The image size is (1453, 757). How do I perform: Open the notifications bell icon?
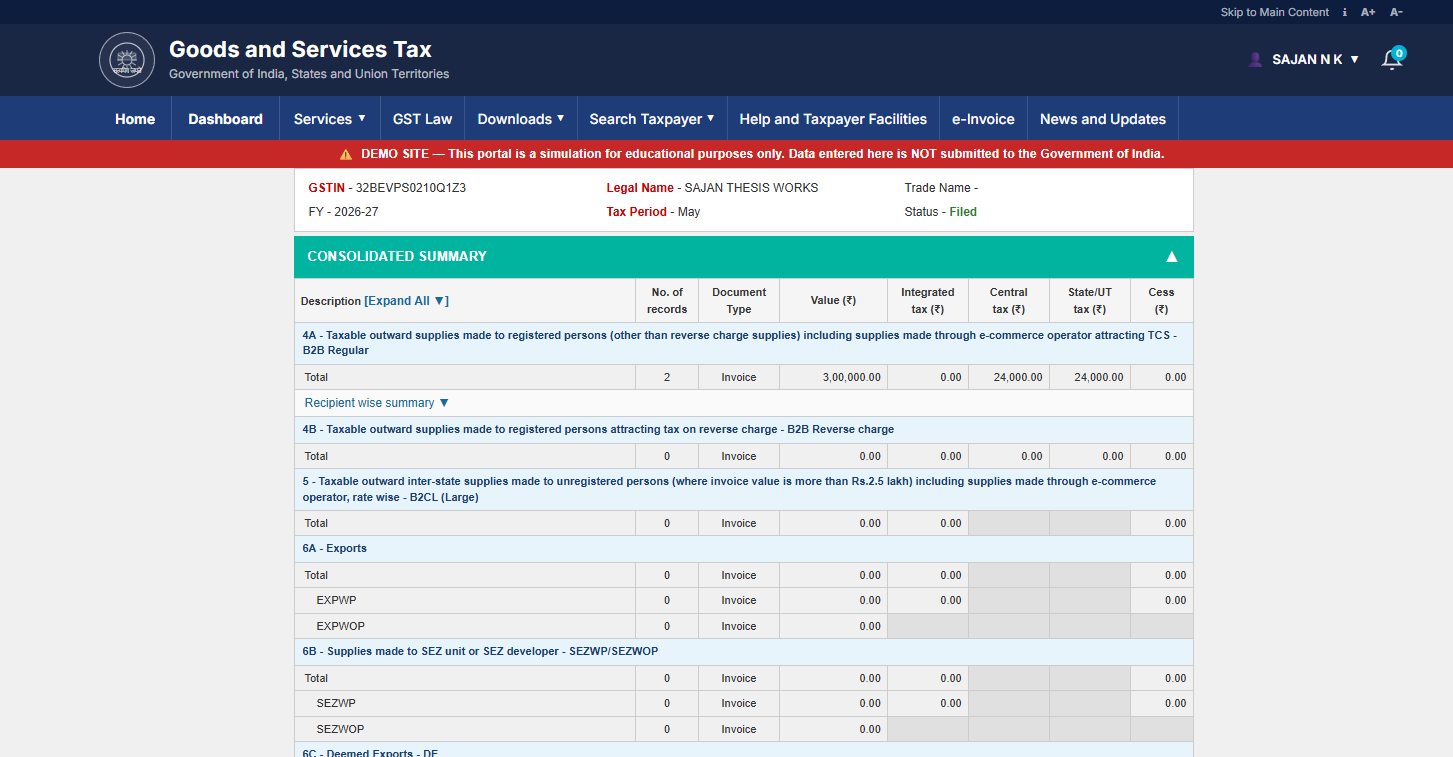(x=1392, y=59)
